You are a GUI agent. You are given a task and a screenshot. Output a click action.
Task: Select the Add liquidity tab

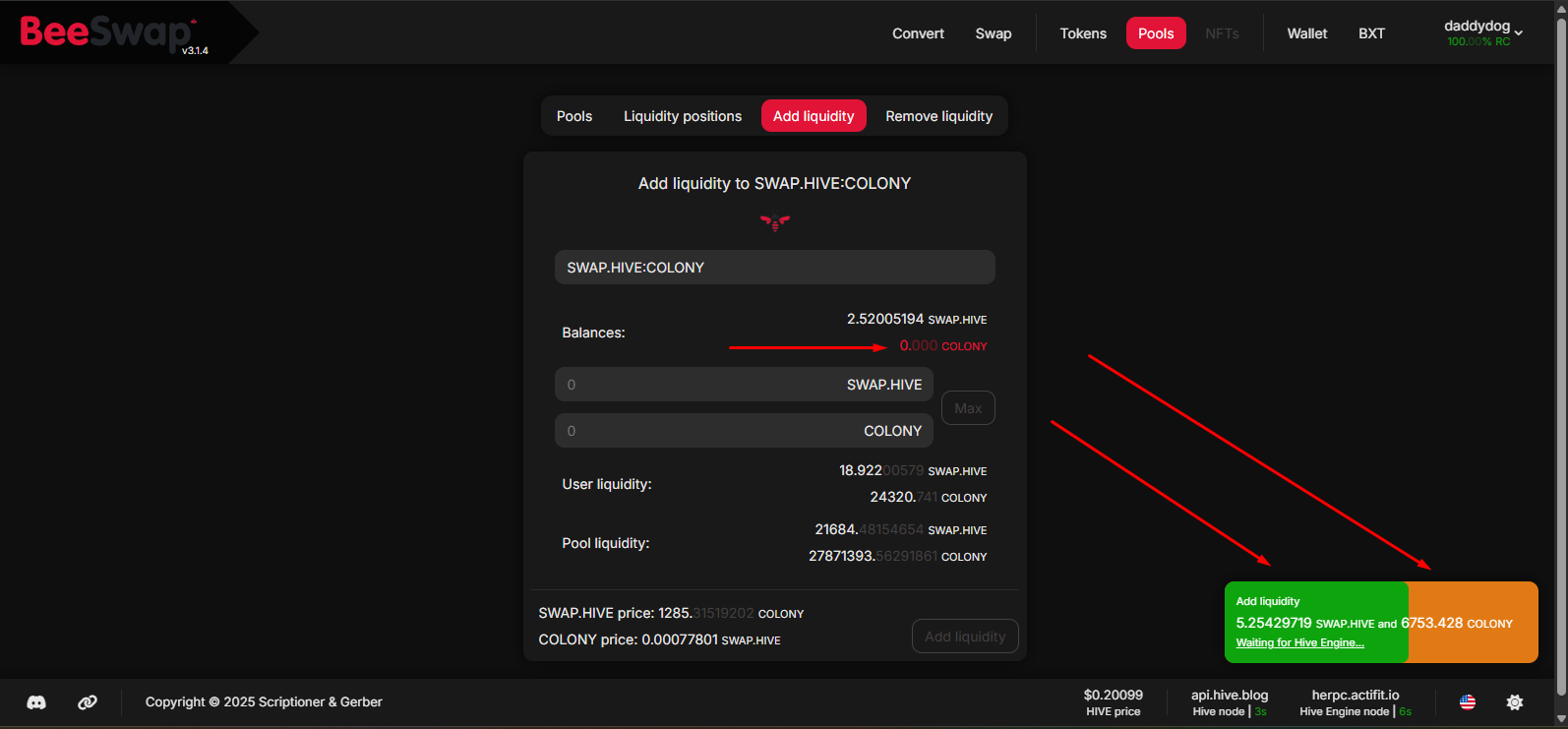814,116
